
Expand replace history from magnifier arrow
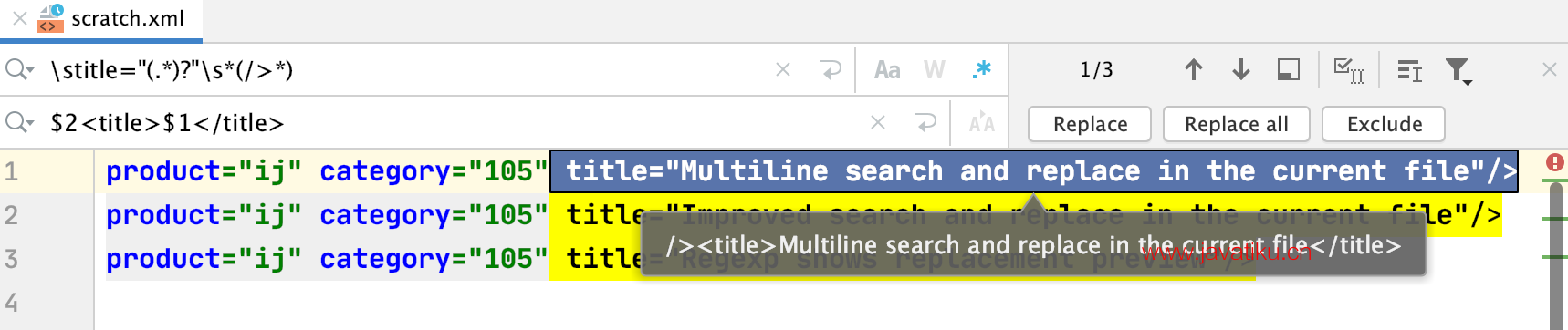(19, 122)
